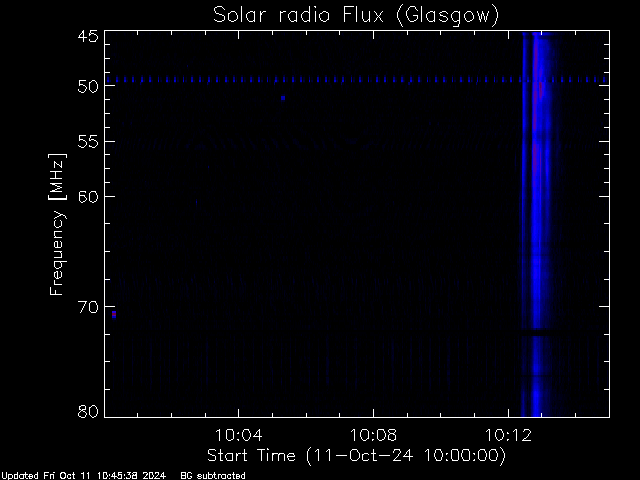Click the 55 MHz frequency tick label

88,142
